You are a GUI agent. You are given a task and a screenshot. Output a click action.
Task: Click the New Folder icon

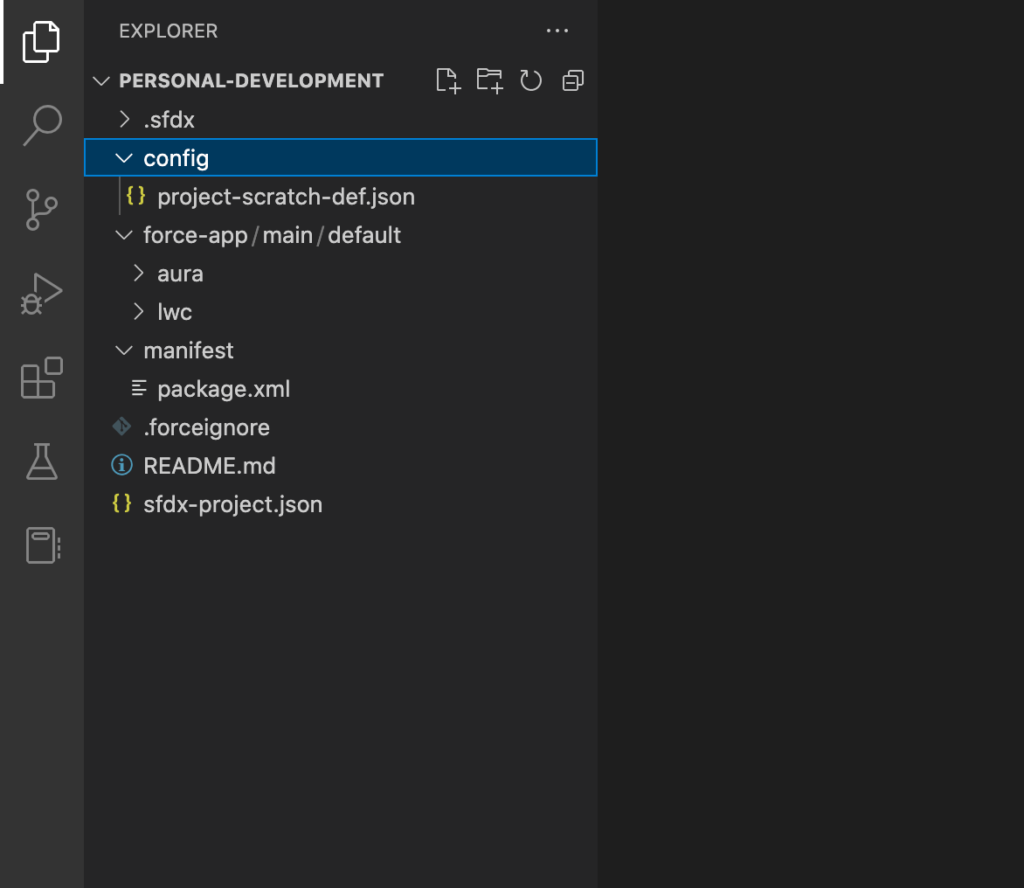coord(489,81)
